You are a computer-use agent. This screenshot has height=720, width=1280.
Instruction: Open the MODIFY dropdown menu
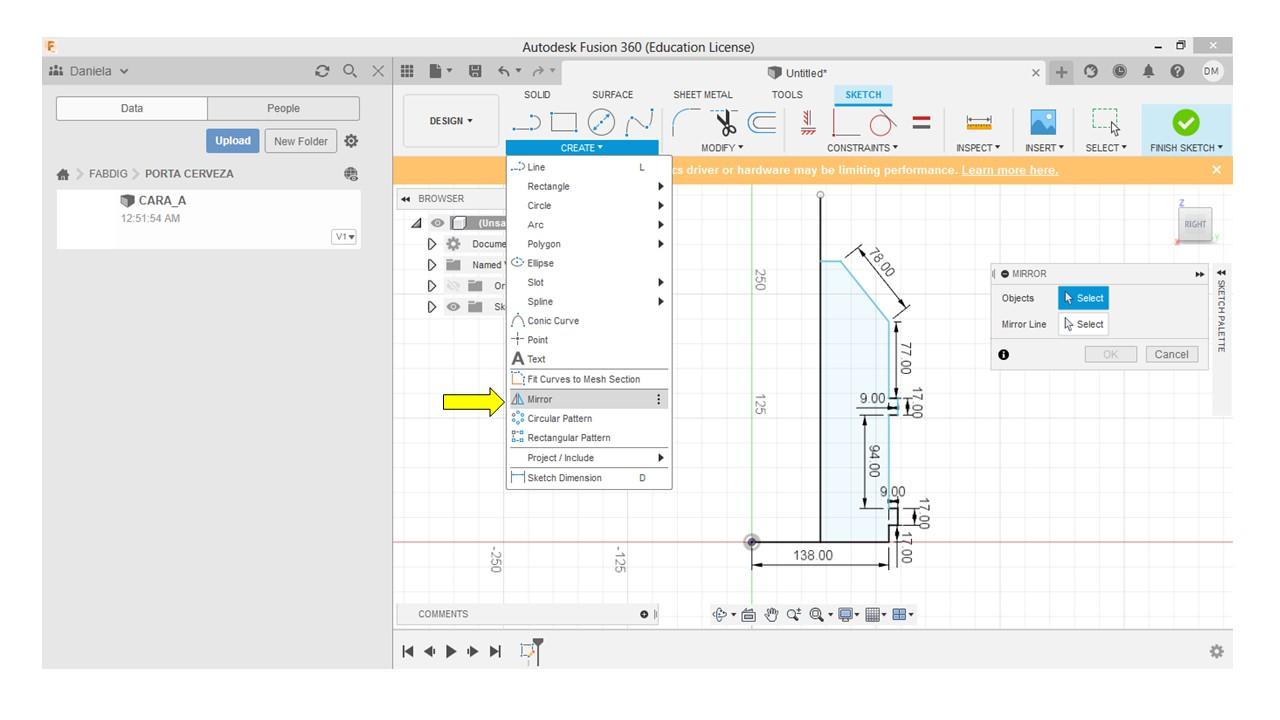pos(722,148)
